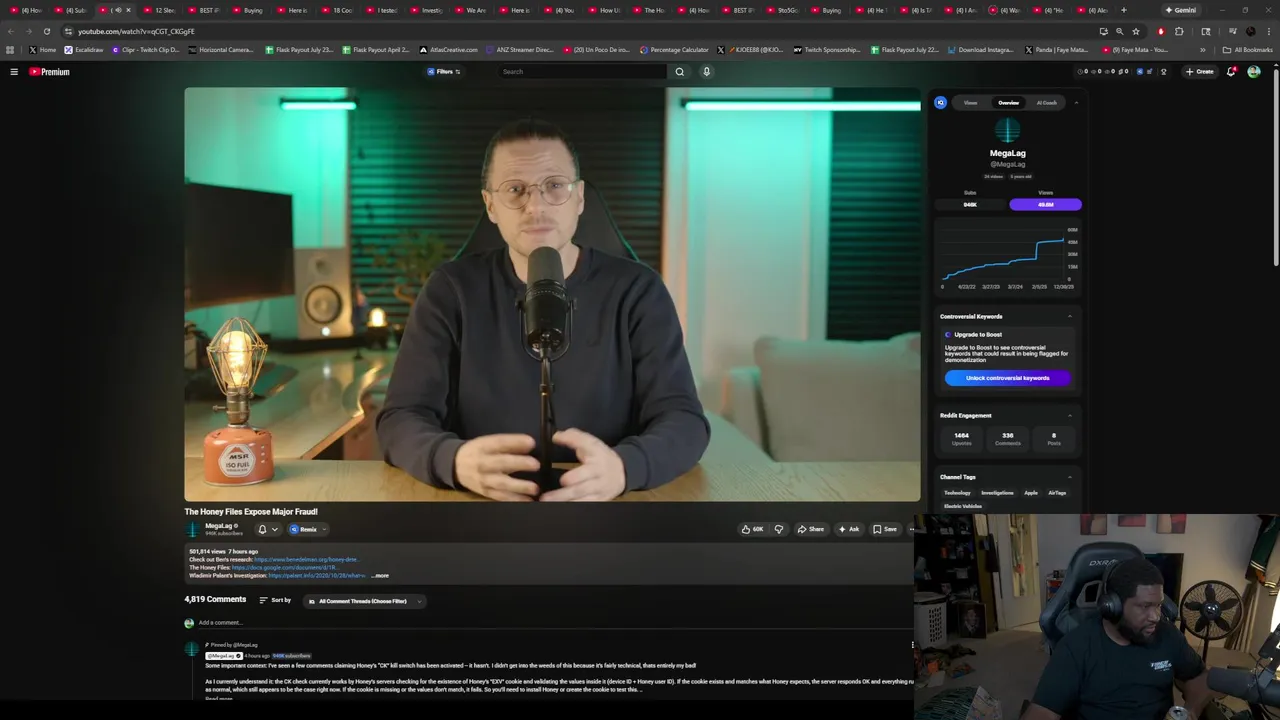
Task: Click the Investigations channel tag
Action: (997, 493)
